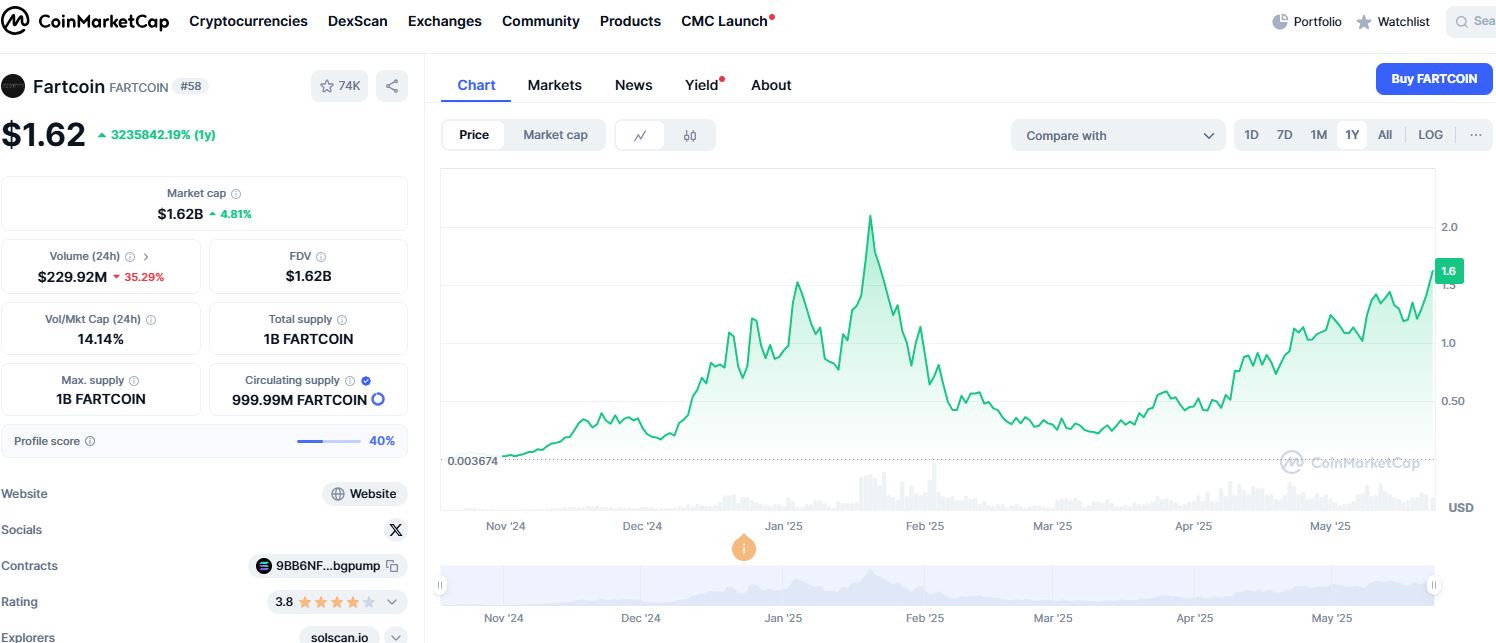Open the Cryptocurrencies nav menu
The height and width of the screenshot is (643, 1496).
tap(248, 21)
